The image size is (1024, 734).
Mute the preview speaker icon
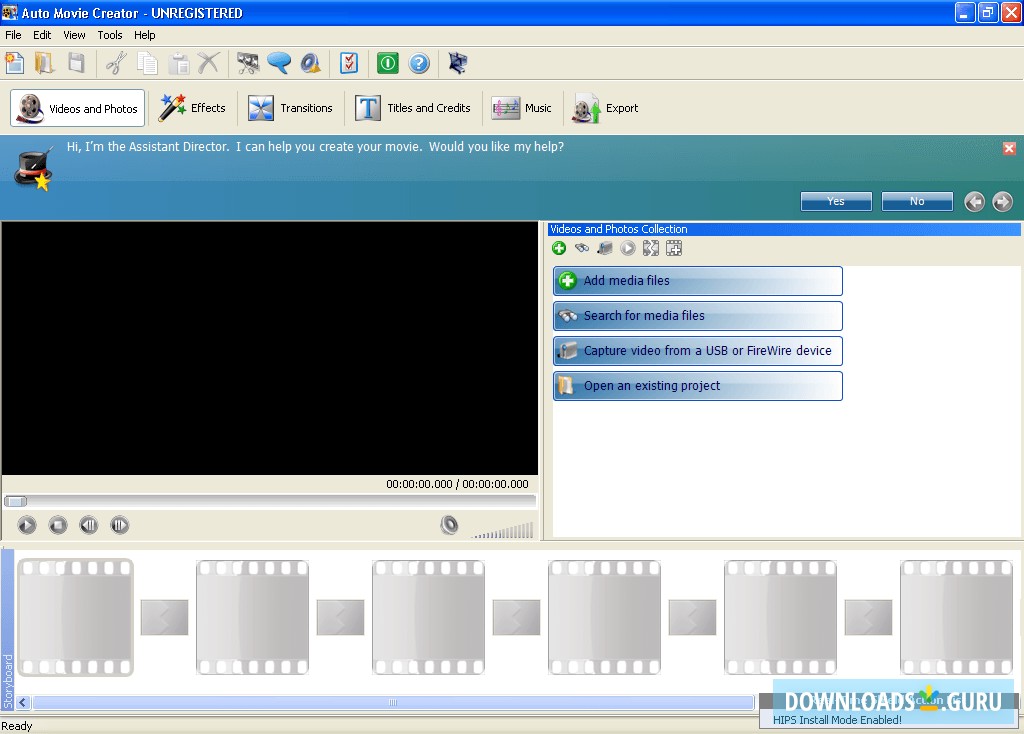[449, 525]
